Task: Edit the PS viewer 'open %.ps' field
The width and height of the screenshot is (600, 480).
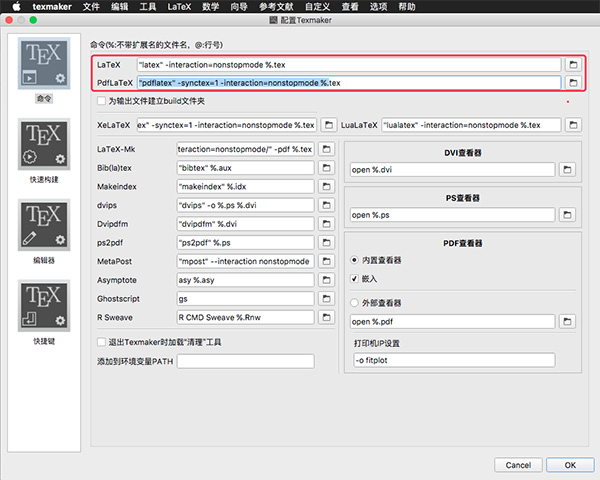Action: (x=453, y=215)
